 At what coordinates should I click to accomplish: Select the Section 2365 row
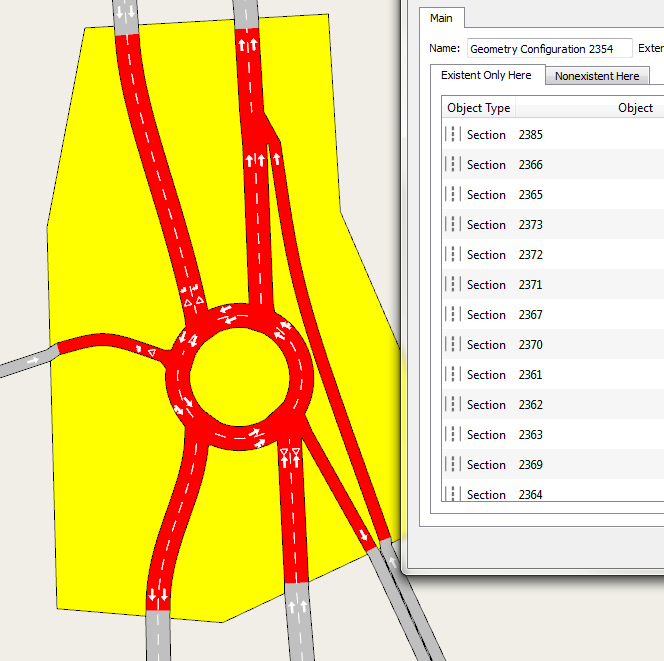tap(530, 195)
